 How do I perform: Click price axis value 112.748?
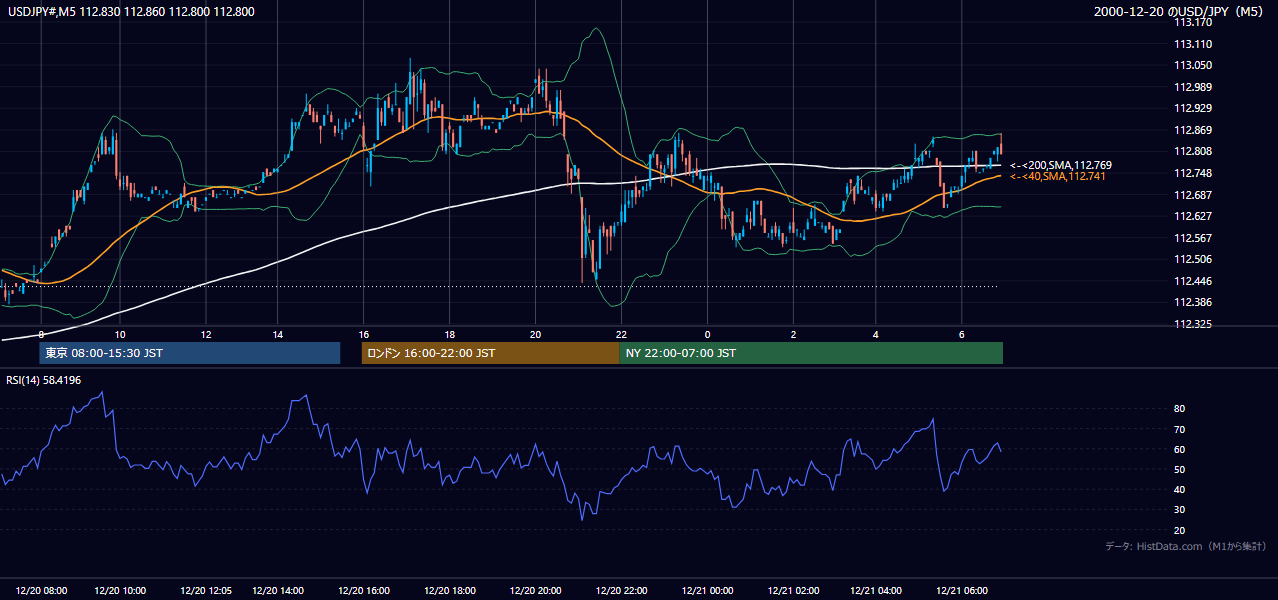pos(1193,173)
